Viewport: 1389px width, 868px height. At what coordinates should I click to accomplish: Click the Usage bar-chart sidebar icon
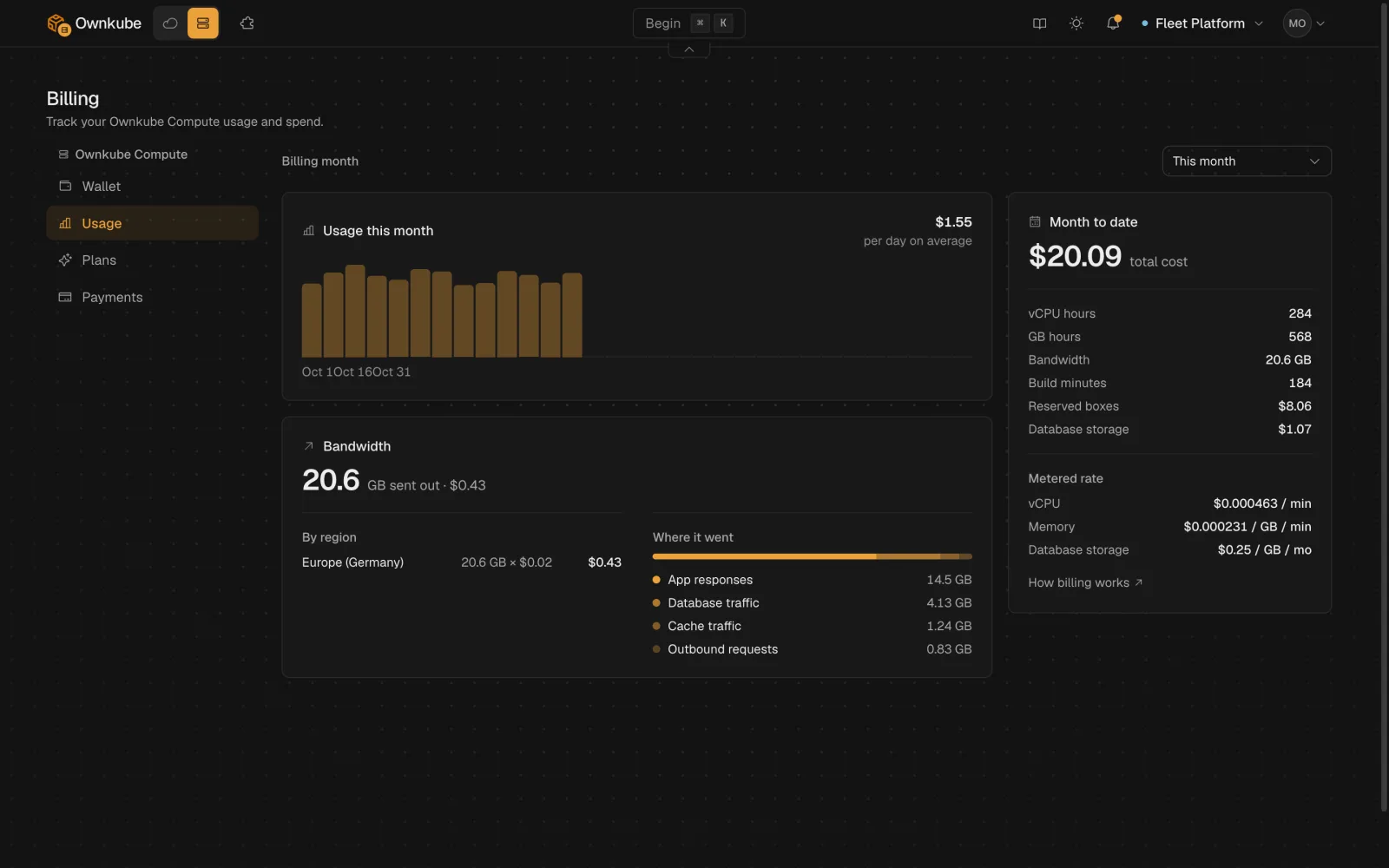(65, 223)
